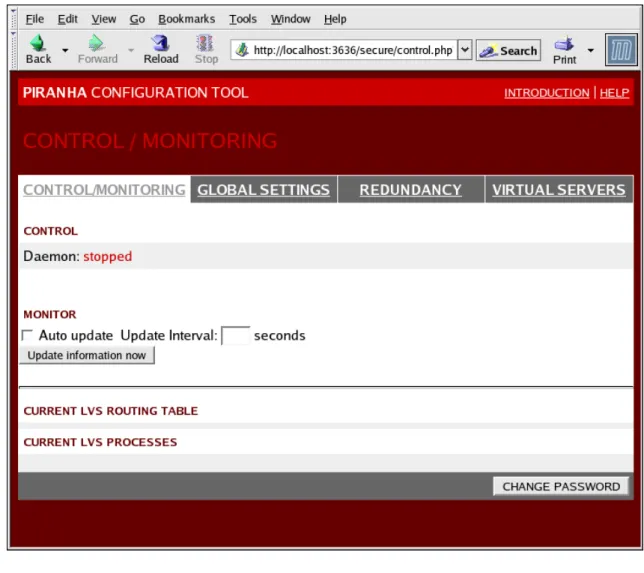Switch to the GLOBAL SETTINGS tab
This screenshot has height=573, width=644.
click(264, 190)
